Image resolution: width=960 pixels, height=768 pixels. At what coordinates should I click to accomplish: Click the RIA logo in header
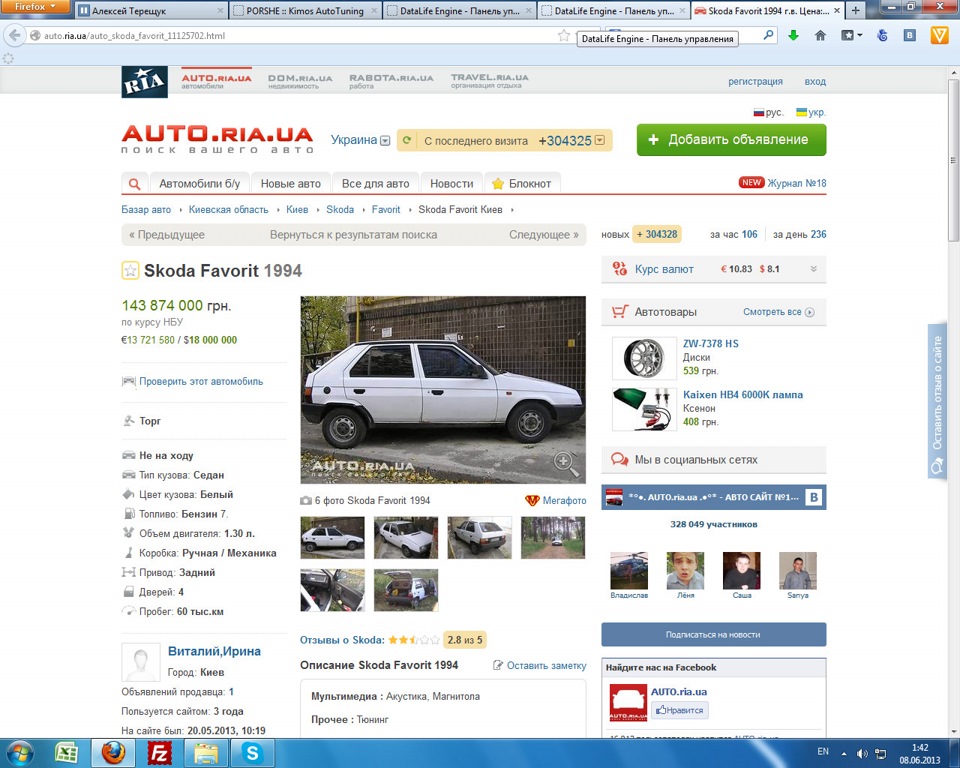pos(144,82)
